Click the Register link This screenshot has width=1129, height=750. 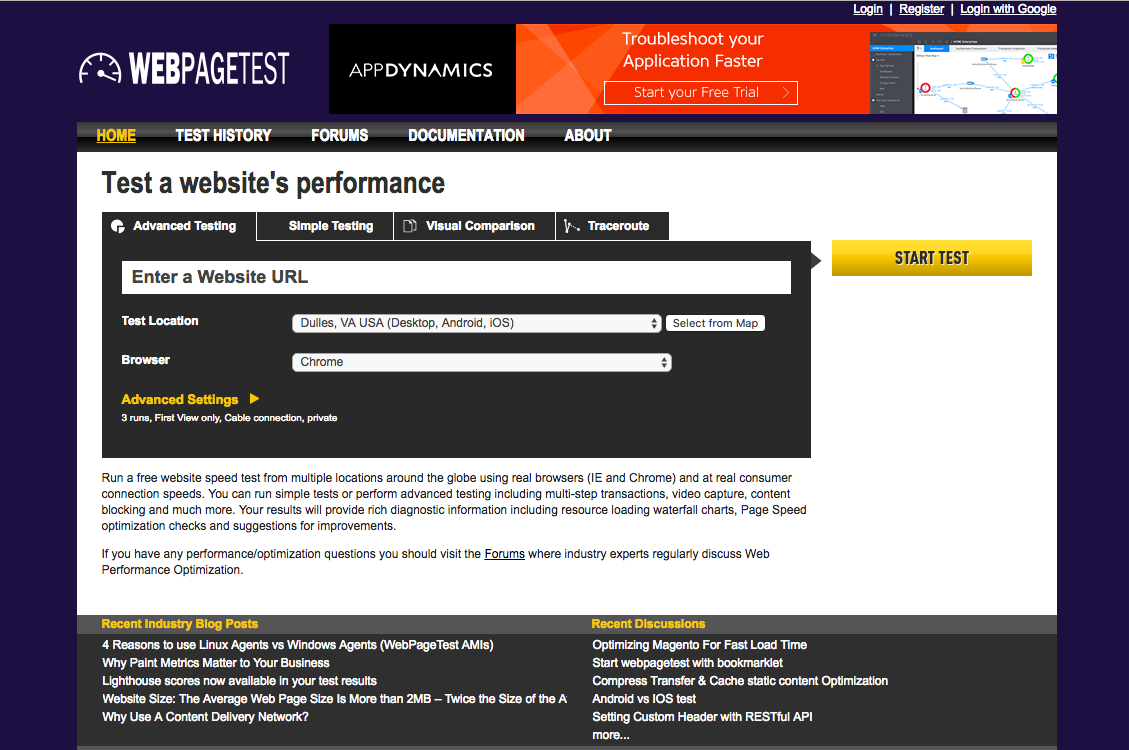coord(921,9)
